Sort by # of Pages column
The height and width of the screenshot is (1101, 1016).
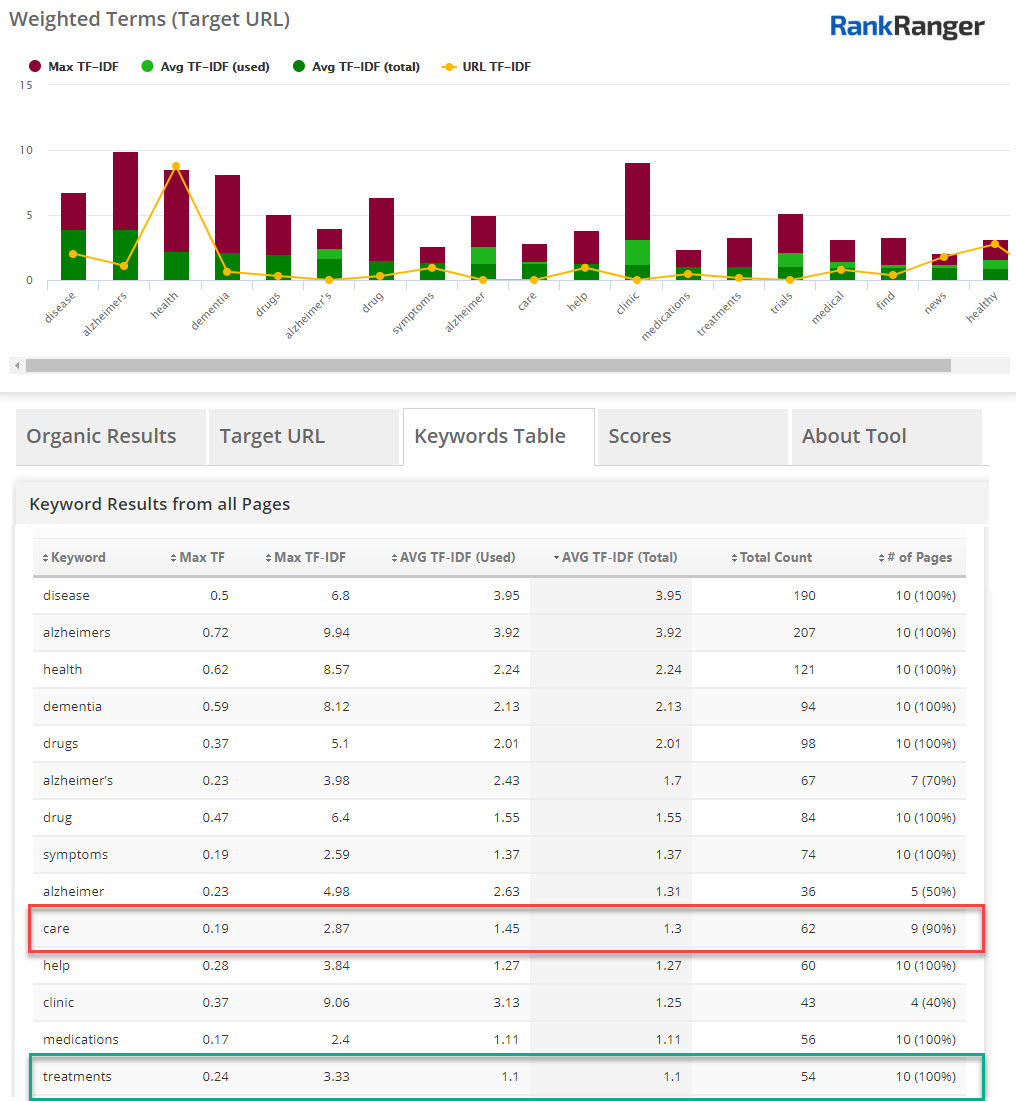919,558
